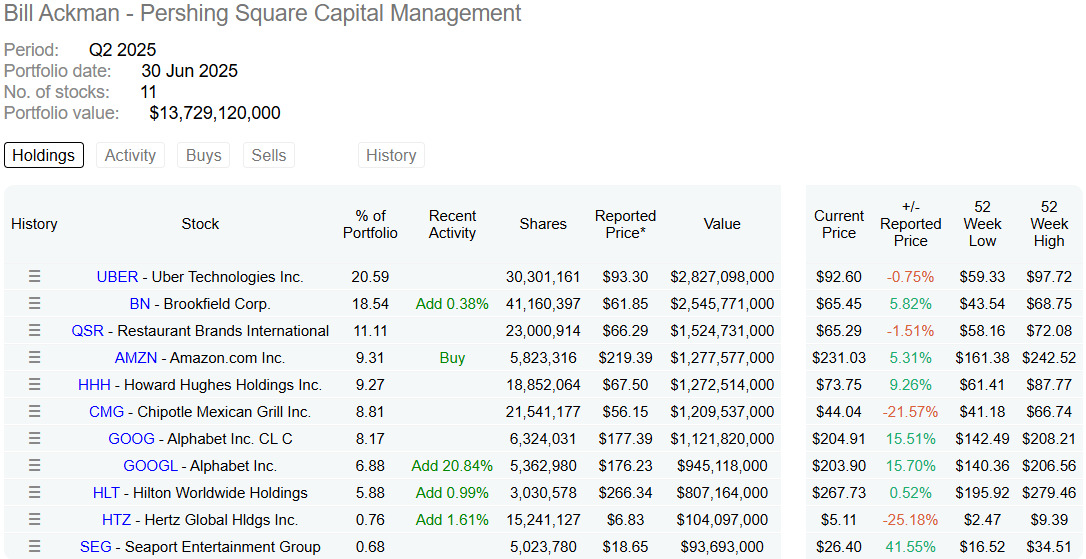Click 'Add 0.99%' activity for Hilton
1086x559 pixels.
point(452,493)
